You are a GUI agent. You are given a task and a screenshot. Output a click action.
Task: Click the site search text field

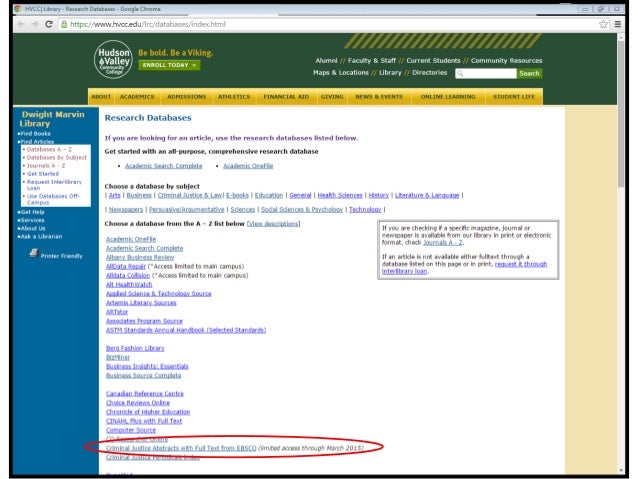coord(486,73)
